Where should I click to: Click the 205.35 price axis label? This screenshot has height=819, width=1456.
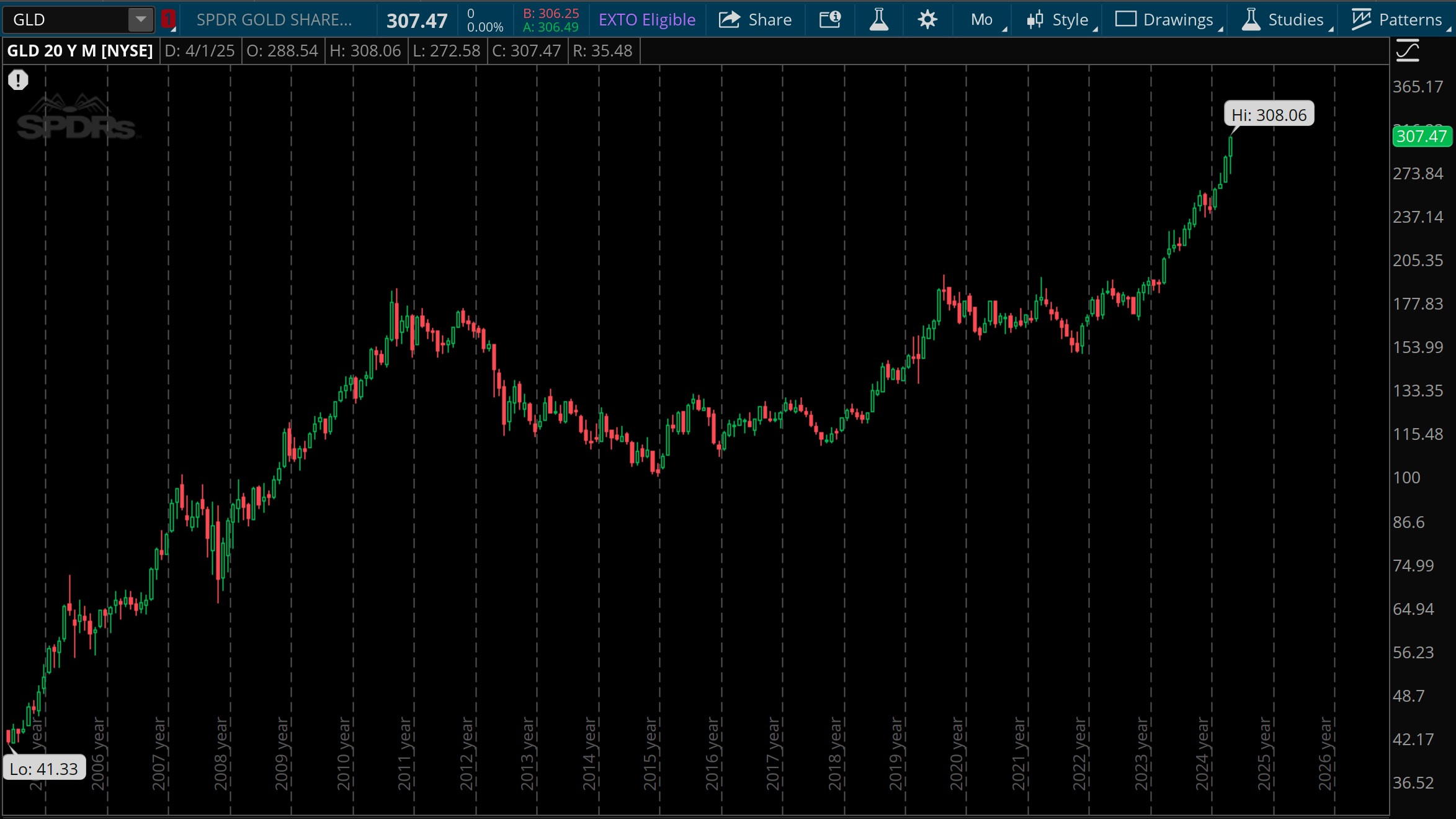[1418, 260]
